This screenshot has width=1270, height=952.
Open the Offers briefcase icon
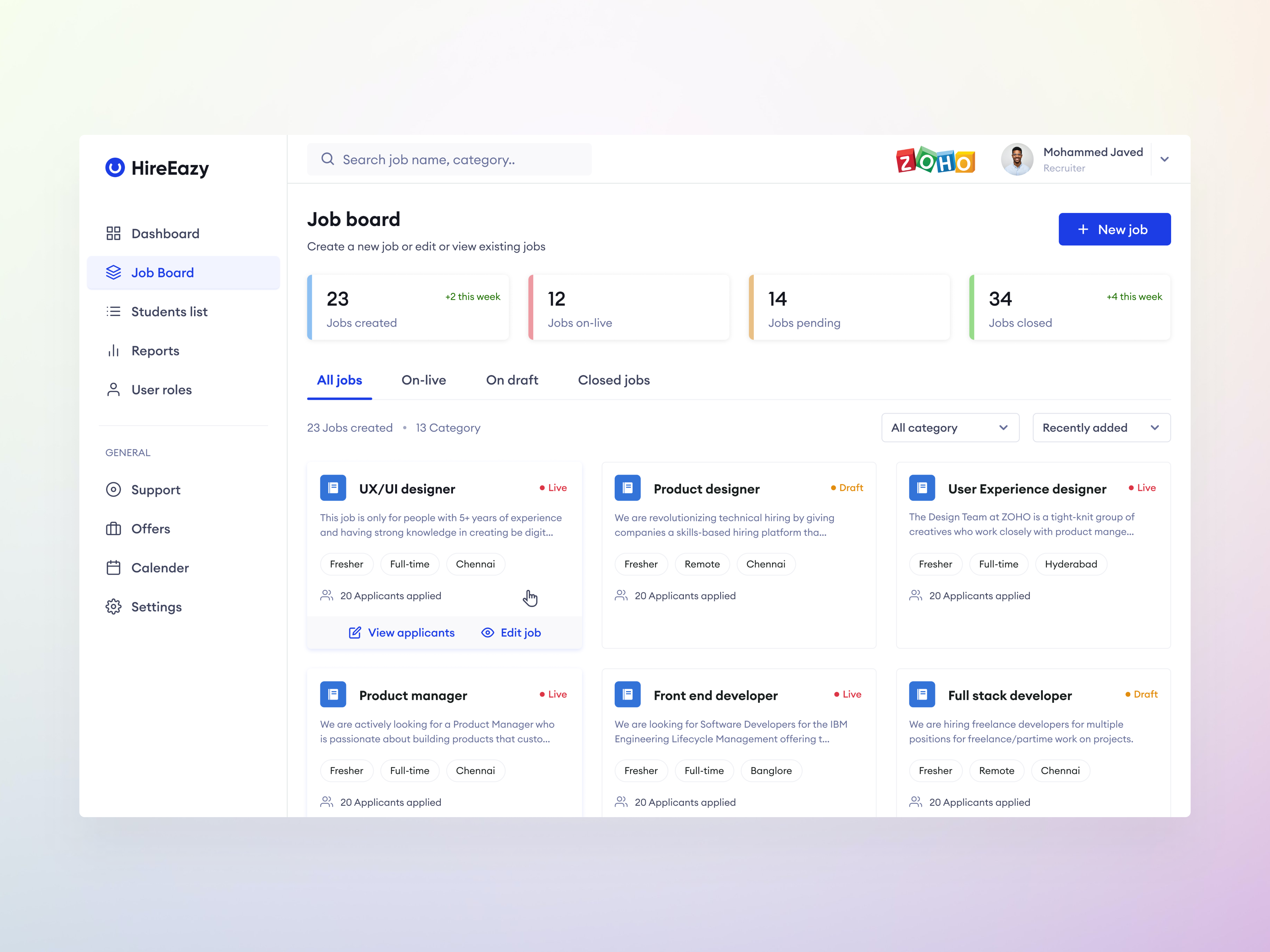[113, 529]
